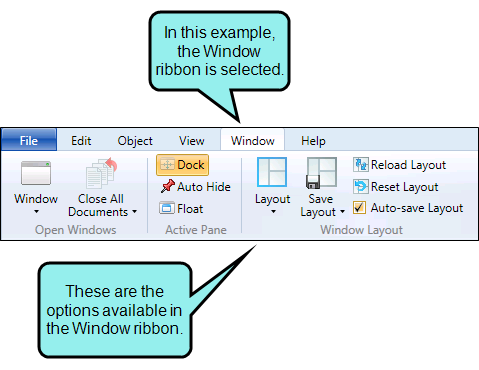
Task: Click the Auto-save Layout label text
Action: click(x=417, y=208)
